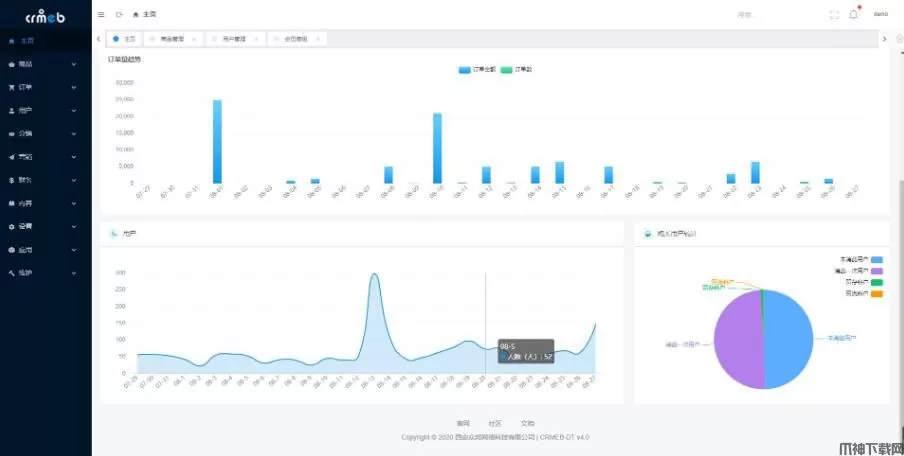Click the 用户 person icon in the sidebar
Image resolution: width=904 pixels, height=456 pixels.
[x=12, y=111]
